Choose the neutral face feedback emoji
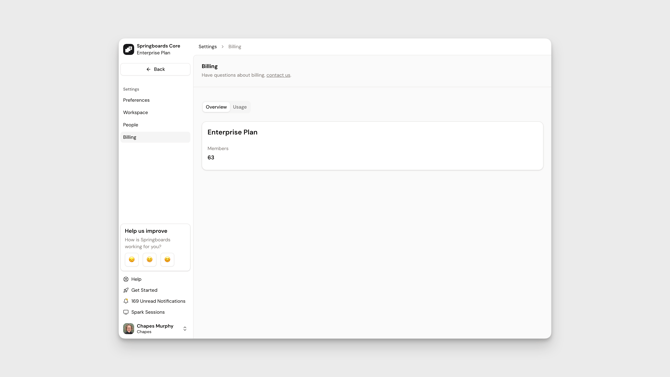The image size is (670, 377). tap(150, 259)
